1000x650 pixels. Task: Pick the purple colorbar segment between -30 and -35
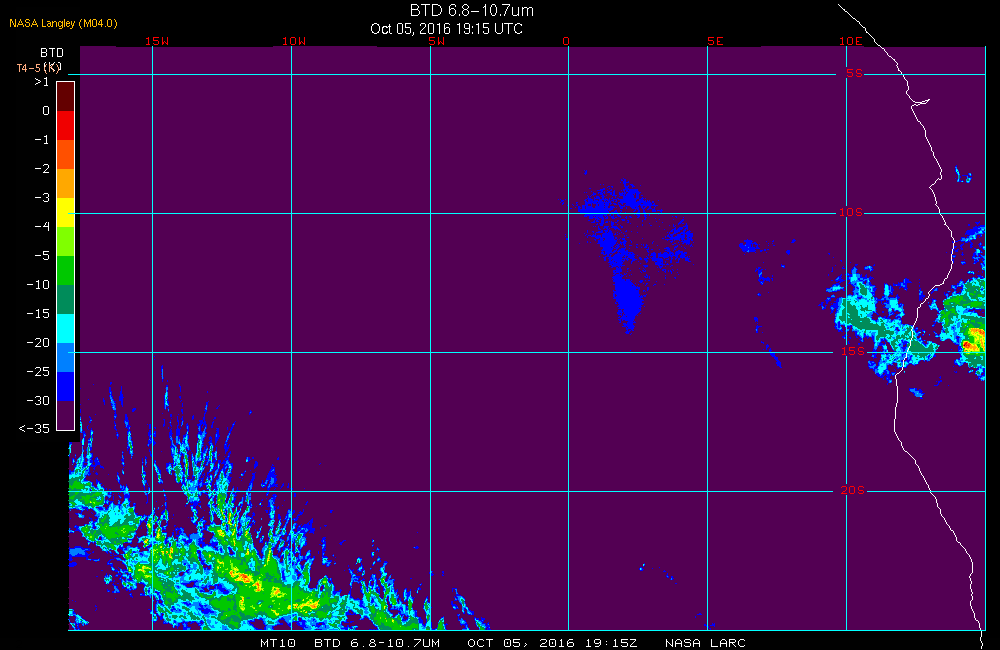(66, 415)
